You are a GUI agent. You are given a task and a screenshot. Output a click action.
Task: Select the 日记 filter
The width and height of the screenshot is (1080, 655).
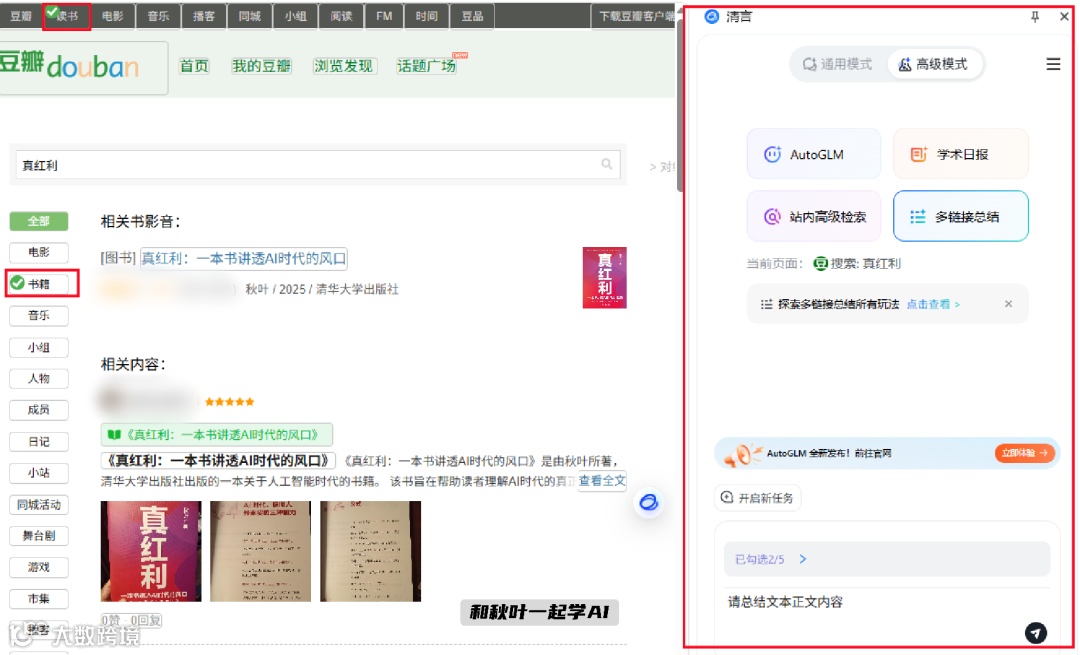[x=39, y=441]
